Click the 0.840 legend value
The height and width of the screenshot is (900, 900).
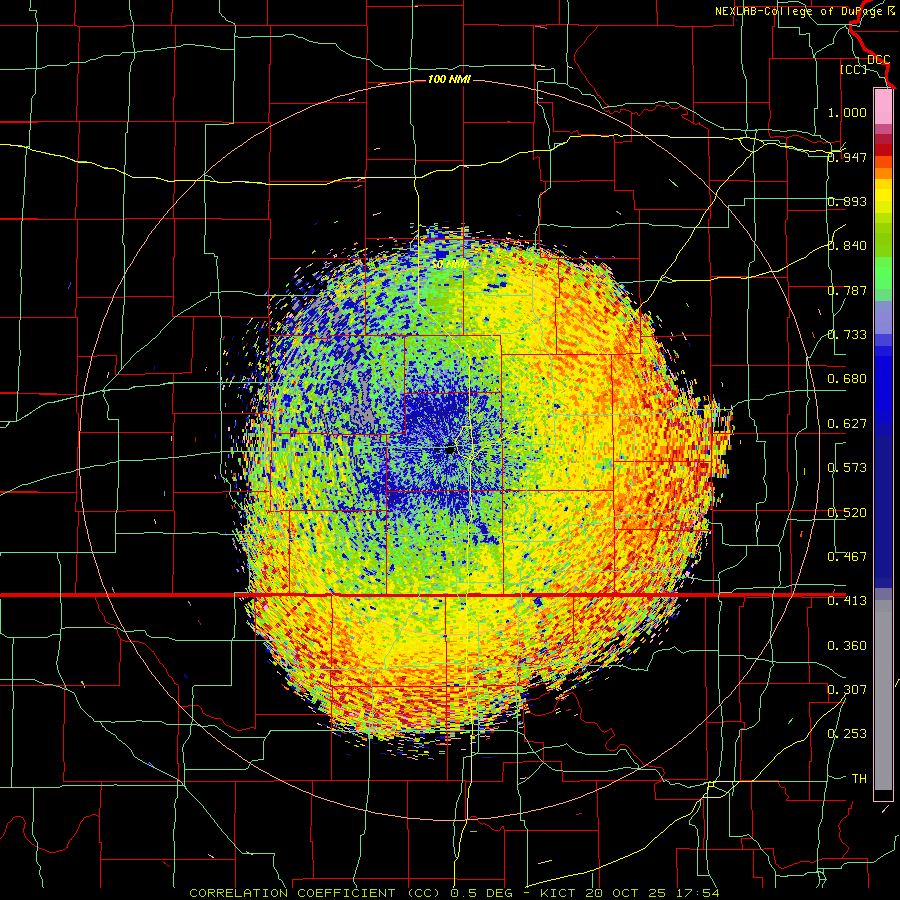click(847, 246)
